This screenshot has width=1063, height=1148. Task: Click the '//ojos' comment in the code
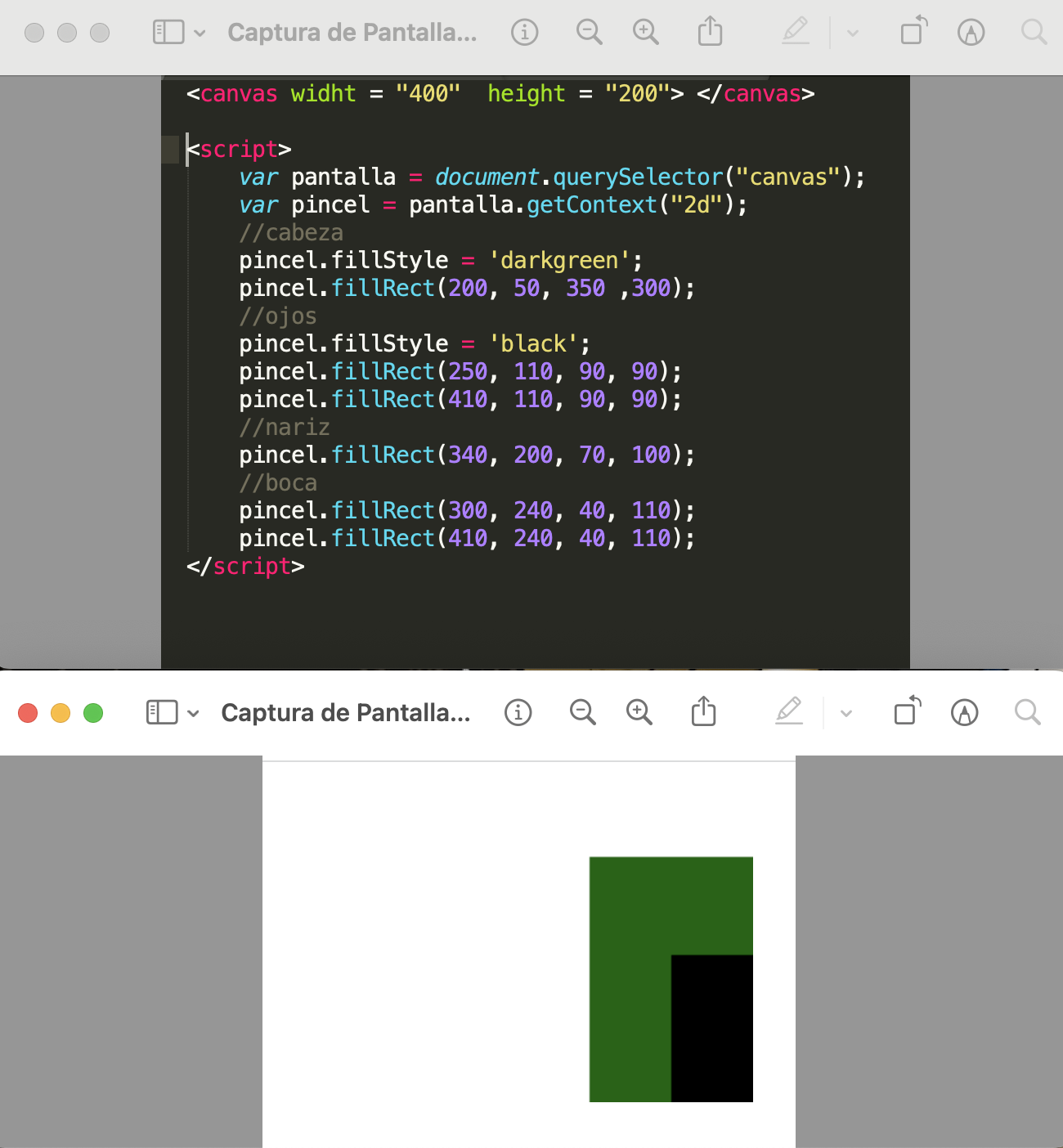(x=278, y=316)
